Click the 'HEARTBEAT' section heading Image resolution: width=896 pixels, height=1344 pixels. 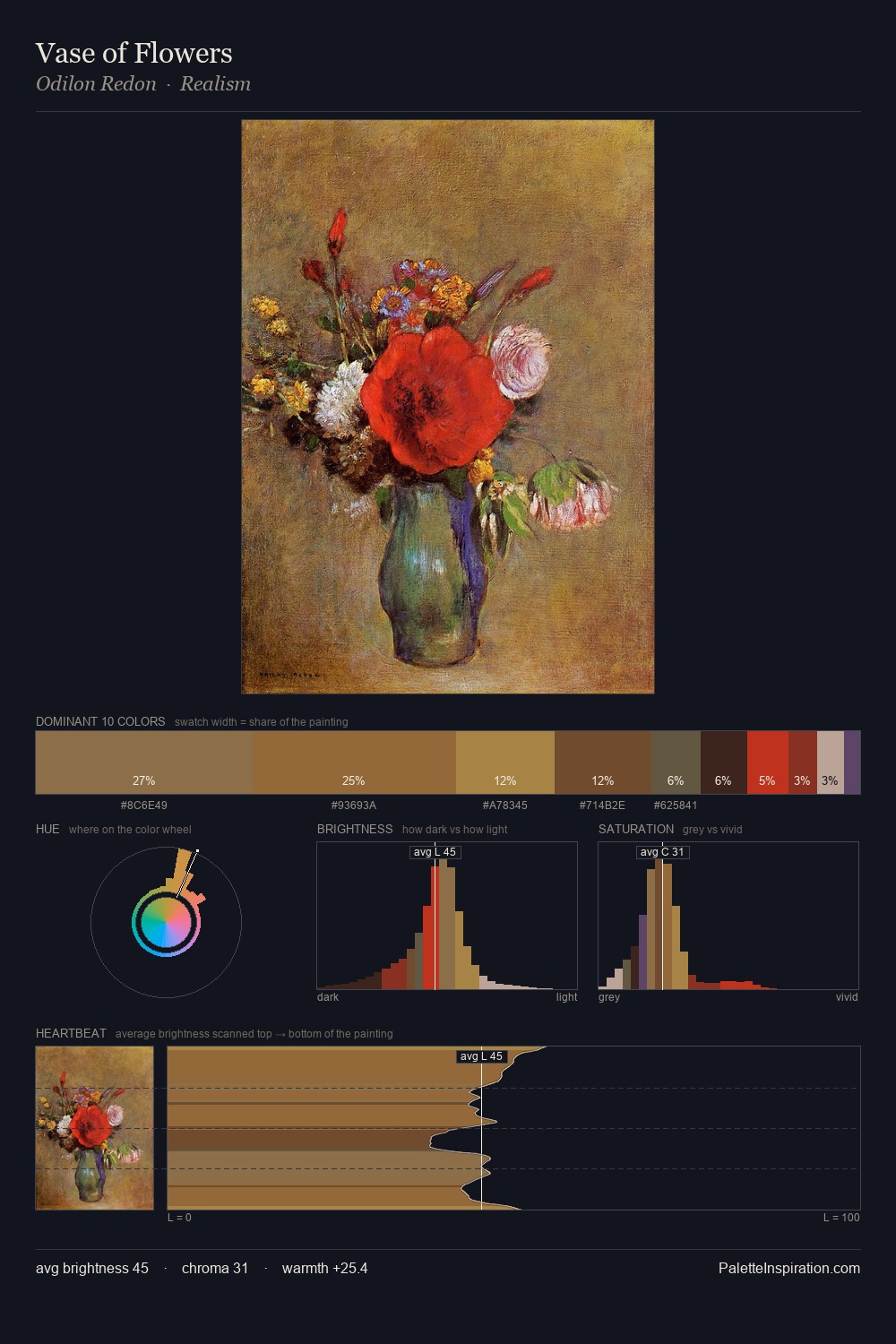tap(71, 1033)
